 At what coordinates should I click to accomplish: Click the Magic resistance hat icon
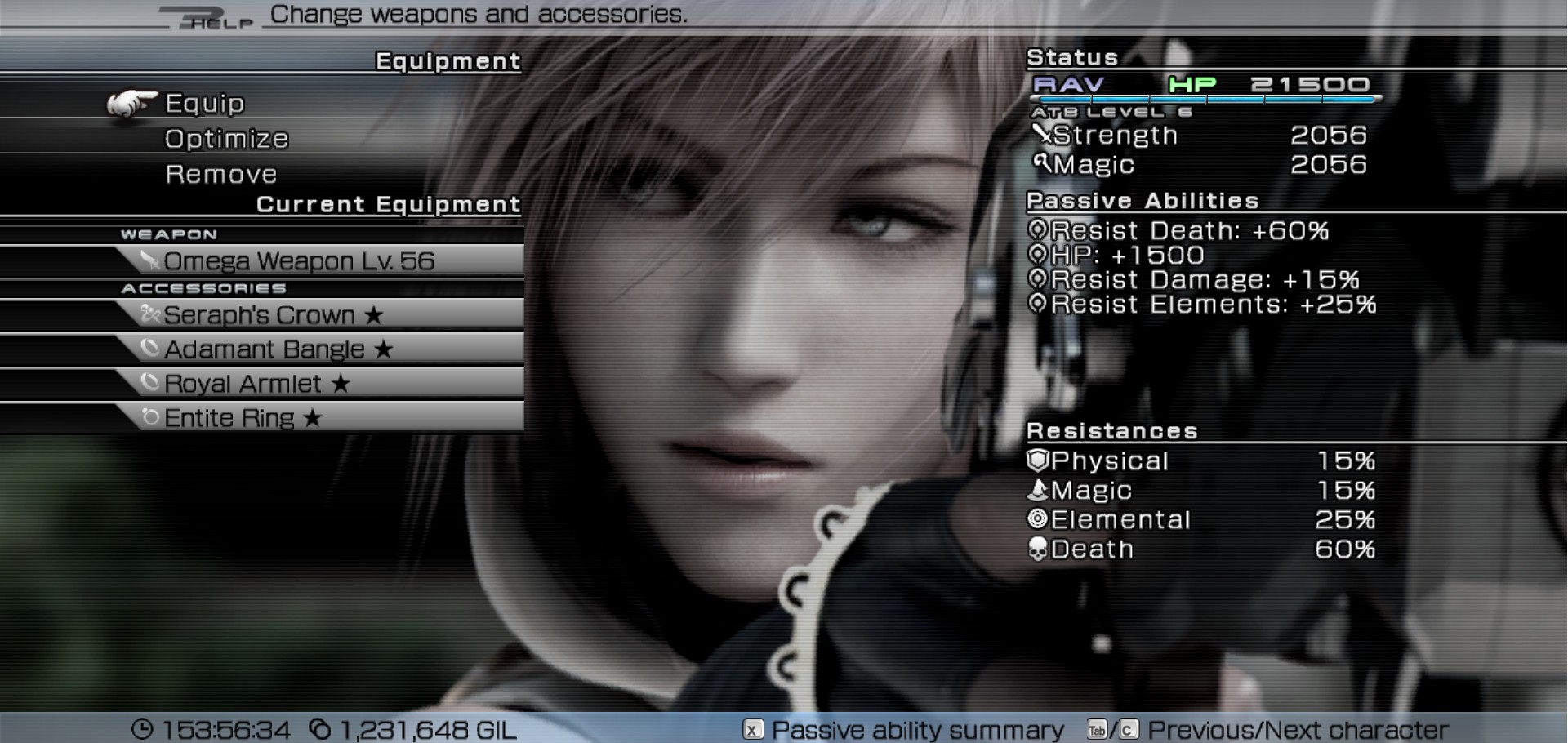pyautogui.click(x=1037, y=489)
